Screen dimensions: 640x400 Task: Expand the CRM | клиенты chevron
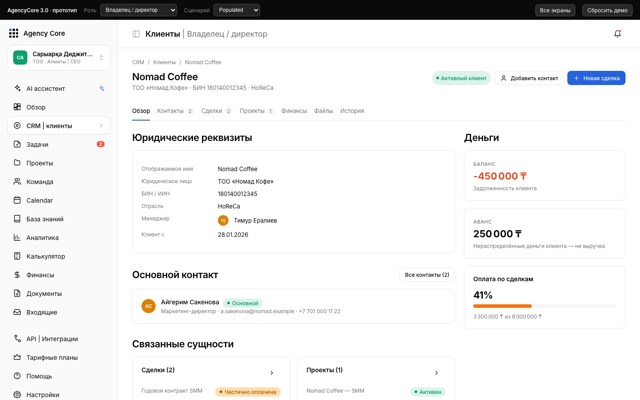(101, 126)
